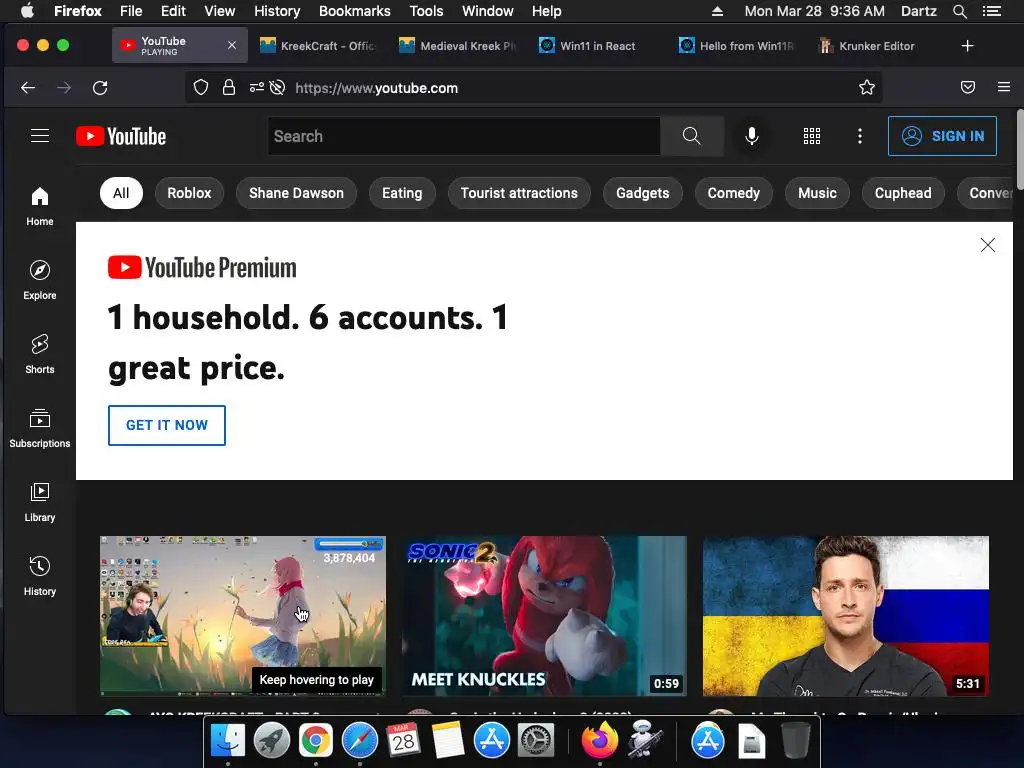Bookmark this page with the star icon
The width and height of the screenshot is (1024, 768).
click(867, 88)
